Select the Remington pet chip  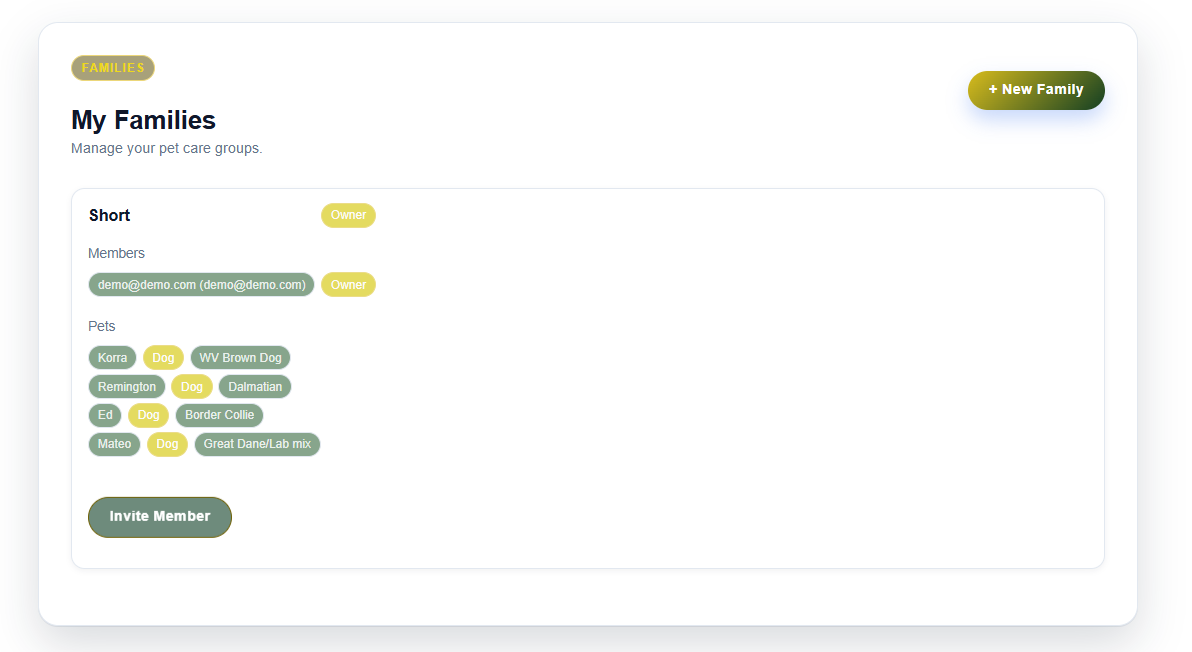click(127, 386)
